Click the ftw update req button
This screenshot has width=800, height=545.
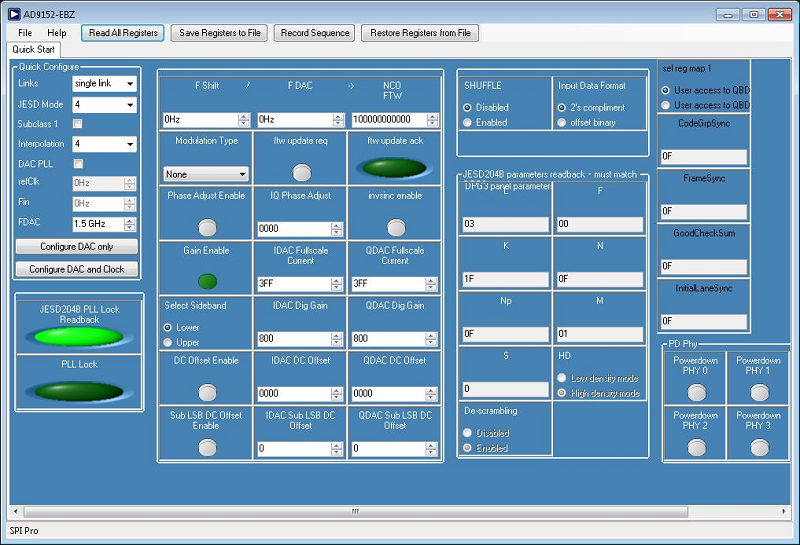pyautogui.click(x=301, y=172)
